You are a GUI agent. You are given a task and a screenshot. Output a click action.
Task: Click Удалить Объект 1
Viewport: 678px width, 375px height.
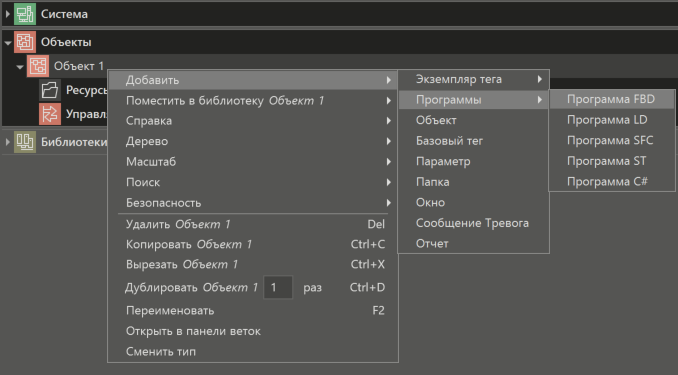pyautogui.click(x=253, y=224)
